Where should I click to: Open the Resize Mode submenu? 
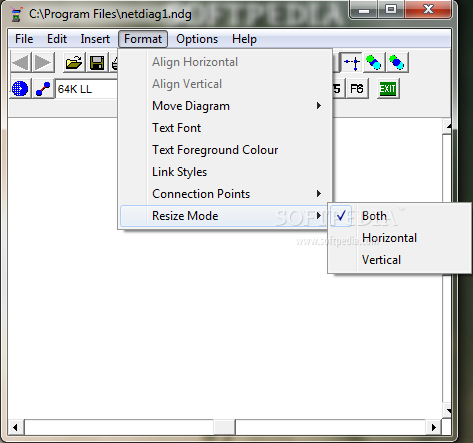click(x=225, y=216)
